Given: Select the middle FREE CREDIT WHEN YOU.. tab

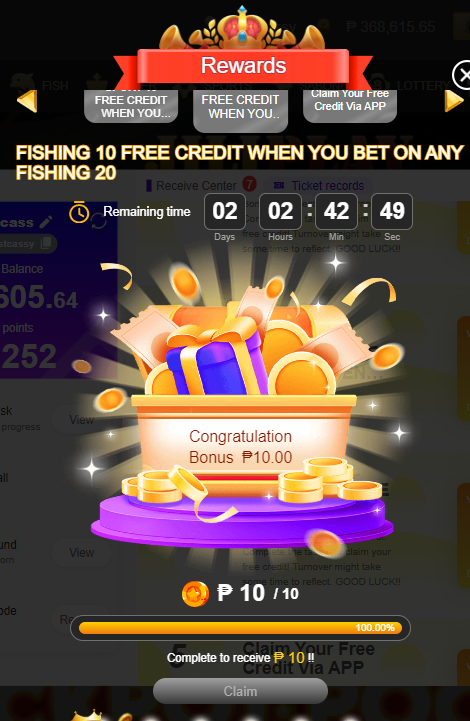Looking at the screenshot, I should pos(241,110).
